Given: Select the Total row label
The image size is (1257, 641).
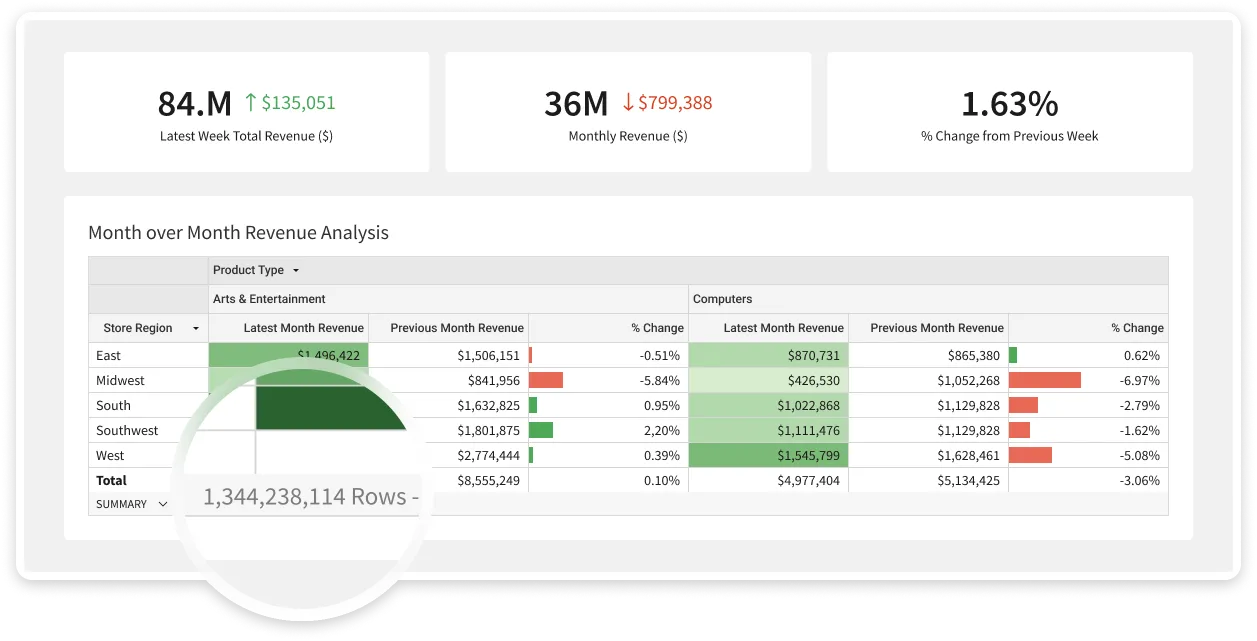Looking at the screenshot, I should [x=113, y=480].
